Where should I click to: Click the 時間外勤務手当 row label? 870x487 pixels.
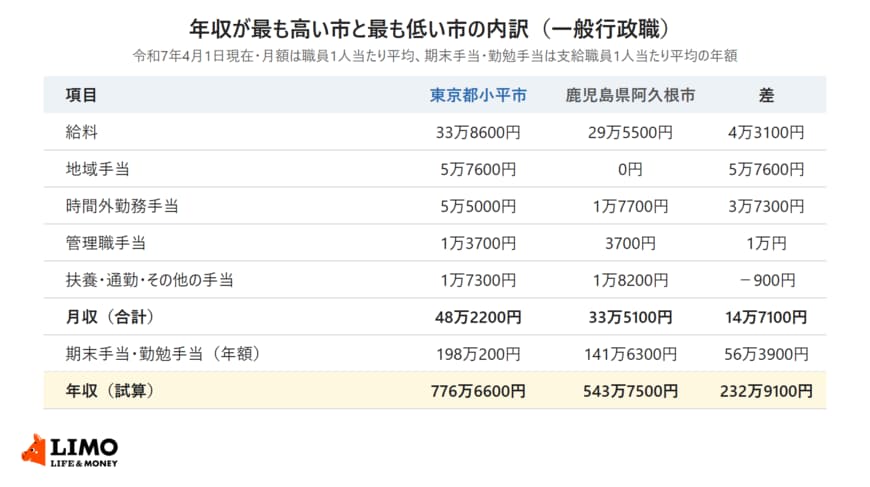[122, 206]
